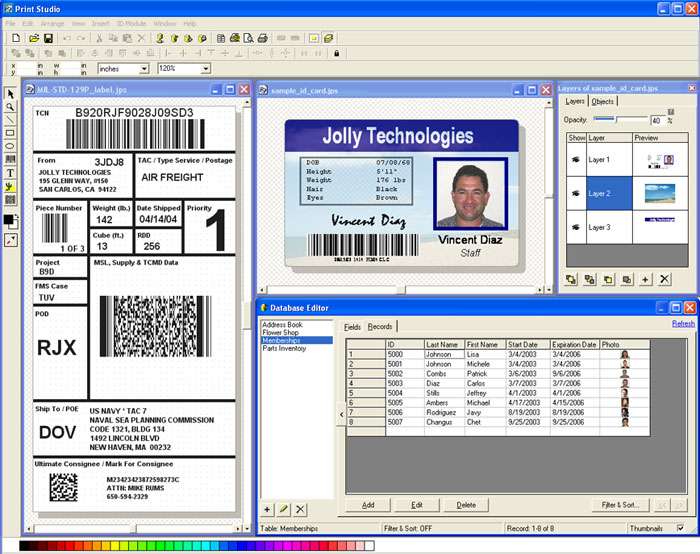The height and width of the screenshot is (554, 700).
Task: Remove the table using X icon below table list
Action: (300, 509)
